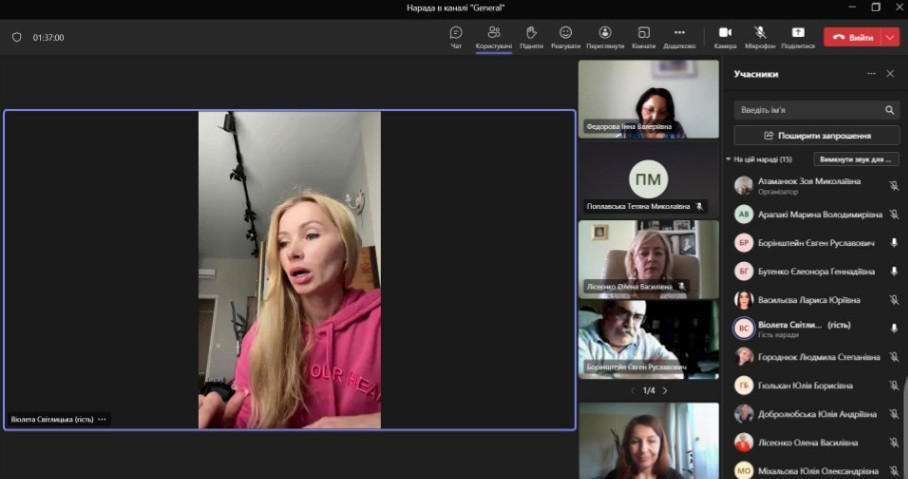The height and width of the screenshot is (479, 908).
Task: Open the Додатково (More) menu
Action: 679,33
